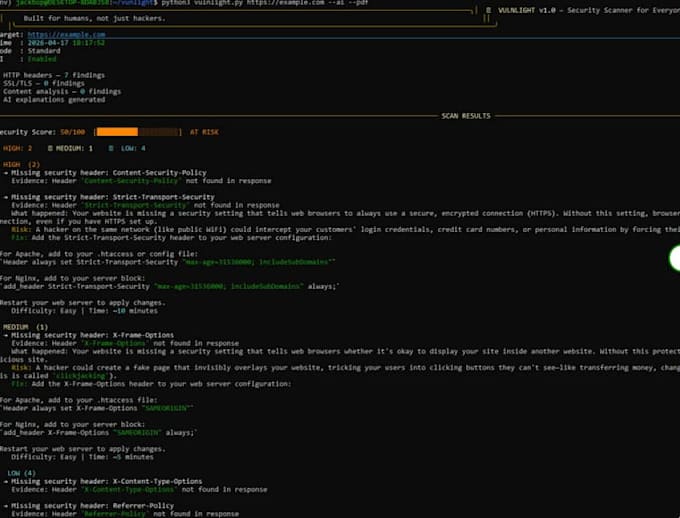Click the score value "50/100"
680x518 pixels.
pyautogui.click(x=72, y=132)
